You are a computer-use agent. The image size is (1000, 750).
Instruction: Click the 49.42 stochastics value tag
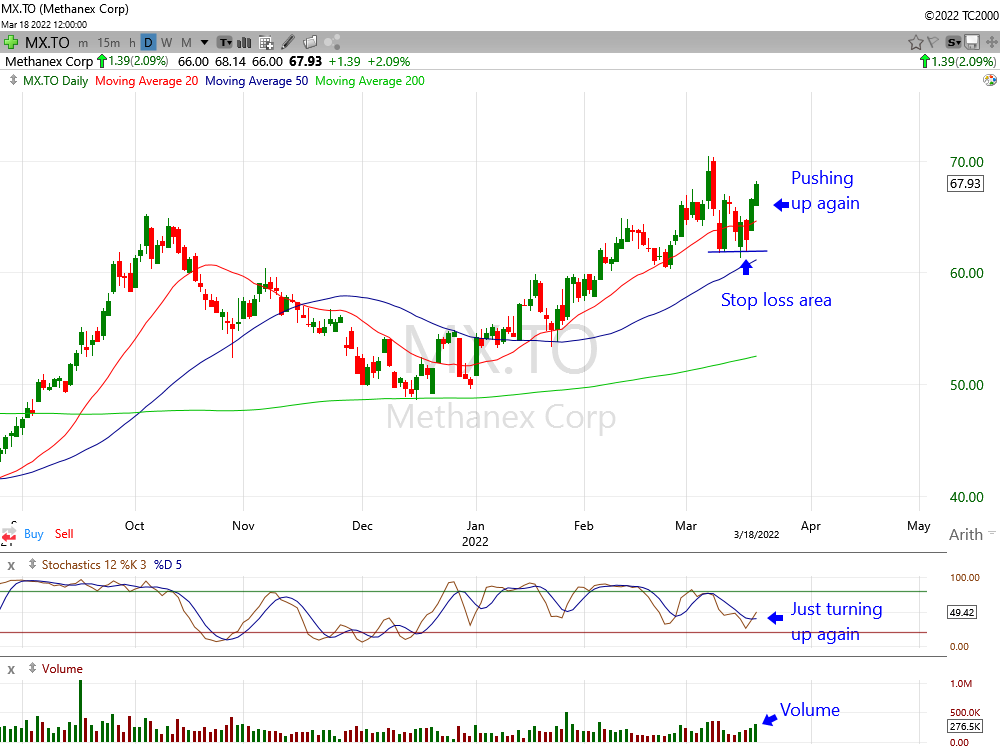[962, 612]
